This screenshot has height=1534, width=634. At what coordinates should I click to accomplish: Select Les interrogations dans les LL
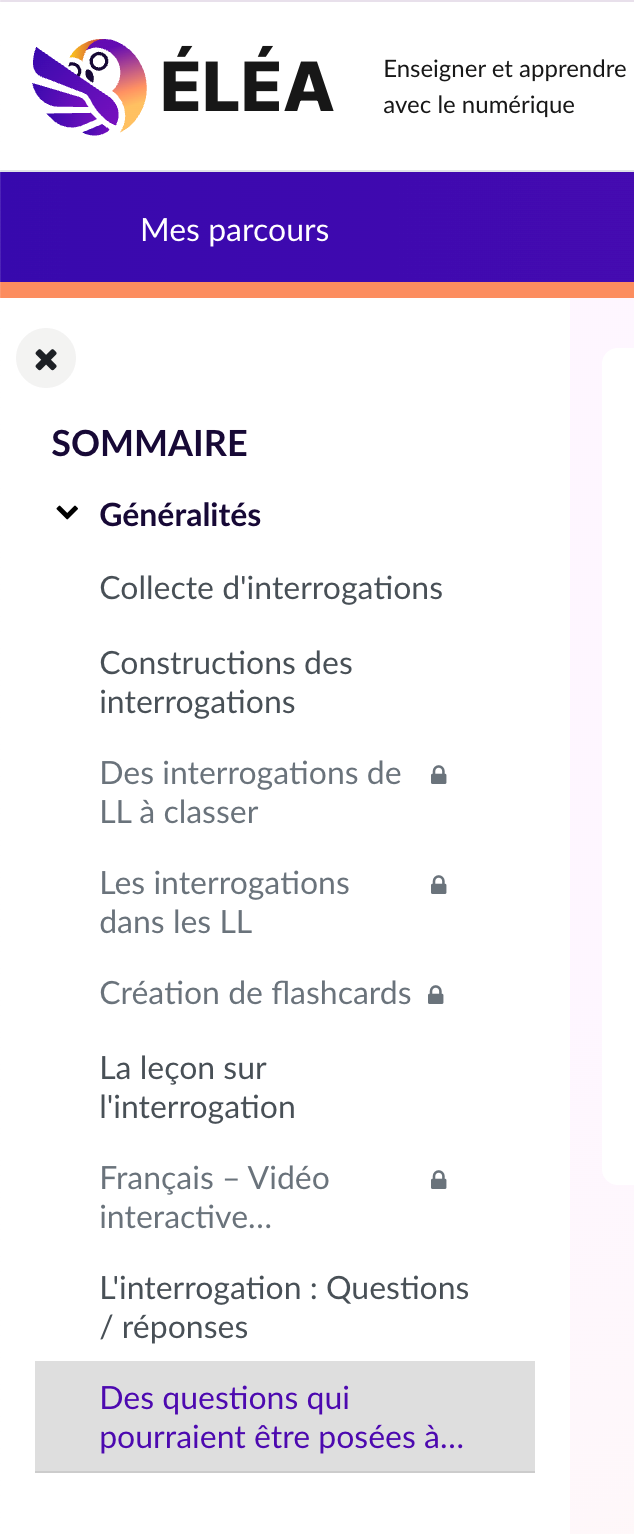coord(224,902)
